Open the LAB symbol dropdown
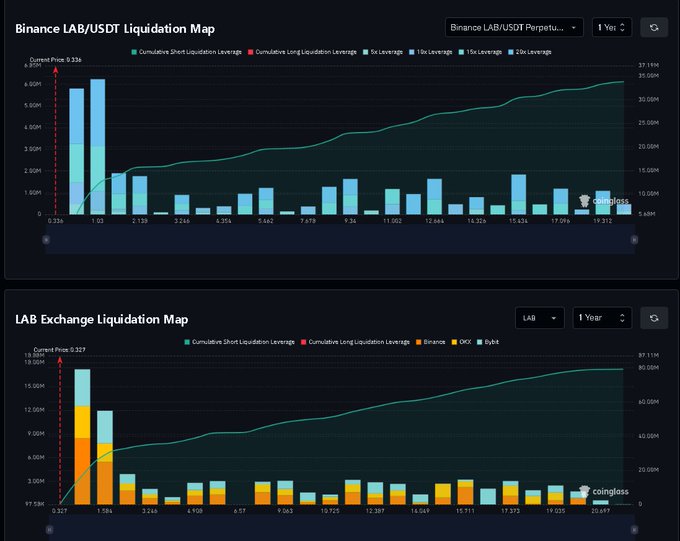Screen dimensions: 680x541 click(x=539, y=318)
